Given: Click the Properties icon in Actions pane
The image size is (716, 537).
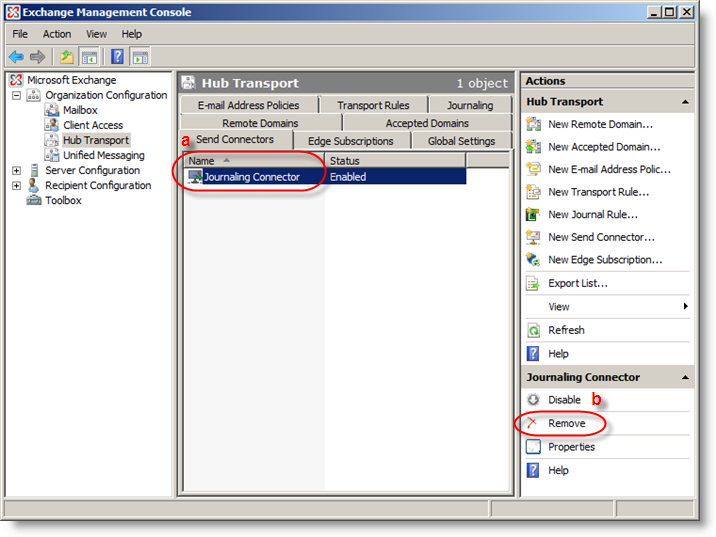Looking at the screenshot, I should click(x=533, y=447).
